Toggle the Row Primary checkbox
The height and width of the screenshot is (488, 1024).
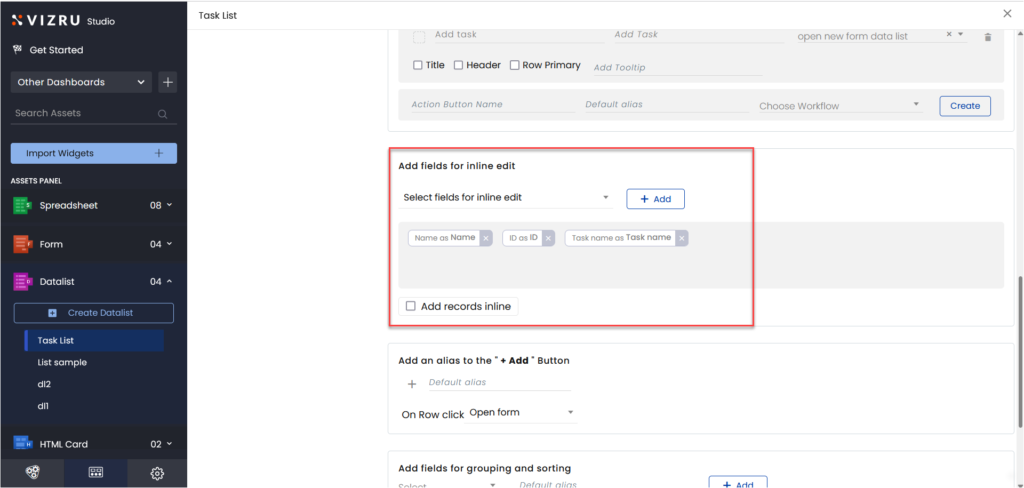point(514,65)
